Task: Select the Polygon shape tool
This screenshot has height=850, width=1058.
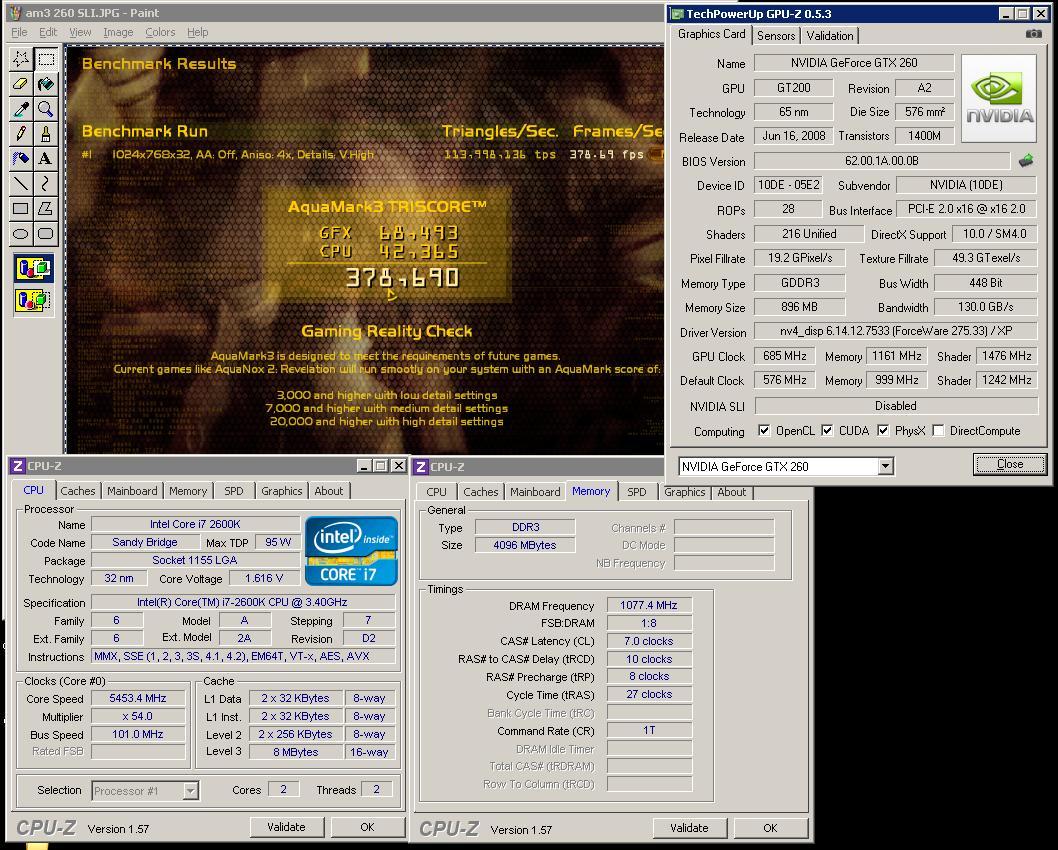Action: point(46,208)
